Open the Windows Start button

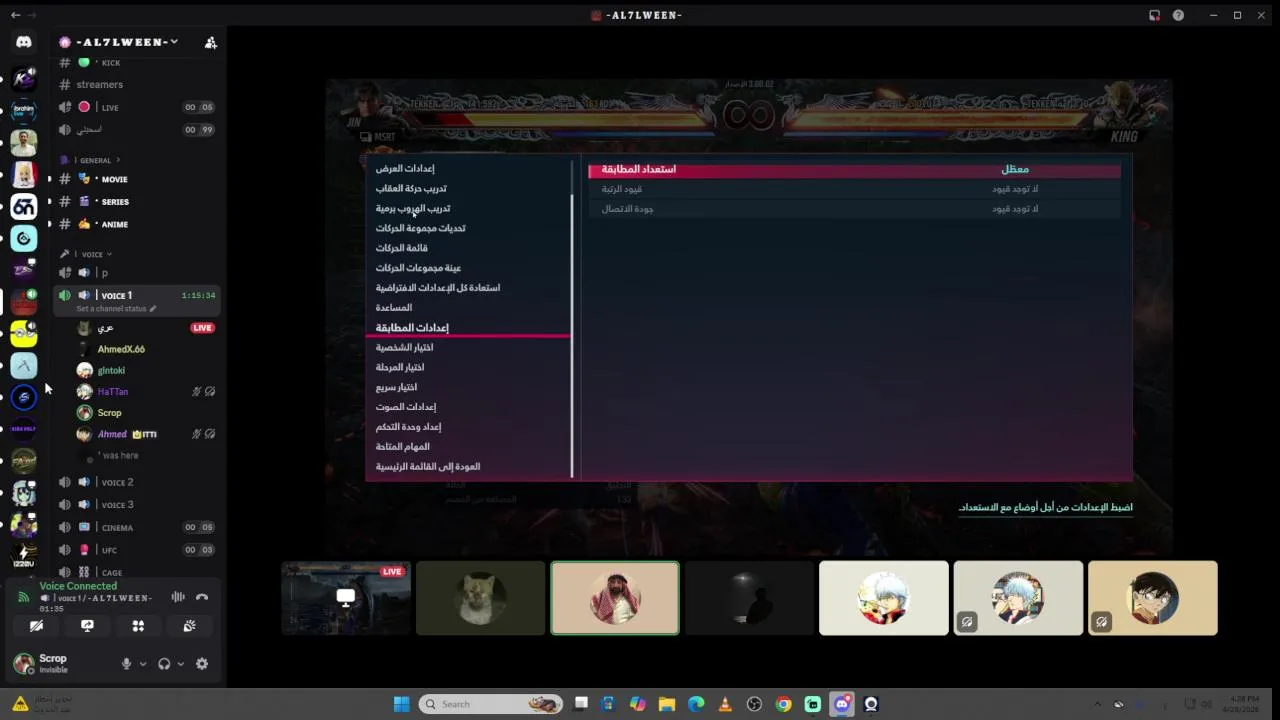point(402,704)
